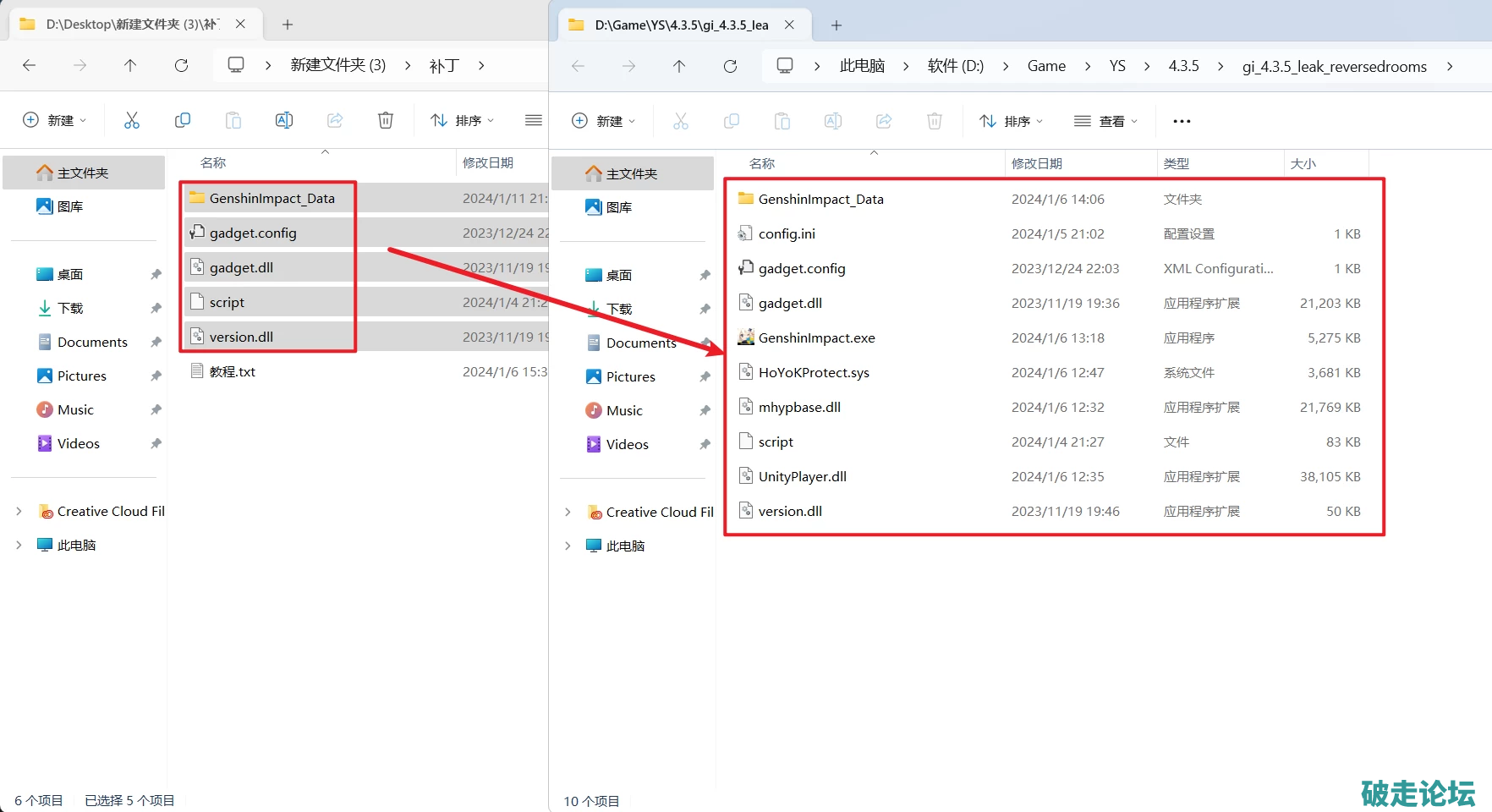This screenshot has width=1492, height=812.
Task: Add a new tab in right window
Action: [837, 25]
